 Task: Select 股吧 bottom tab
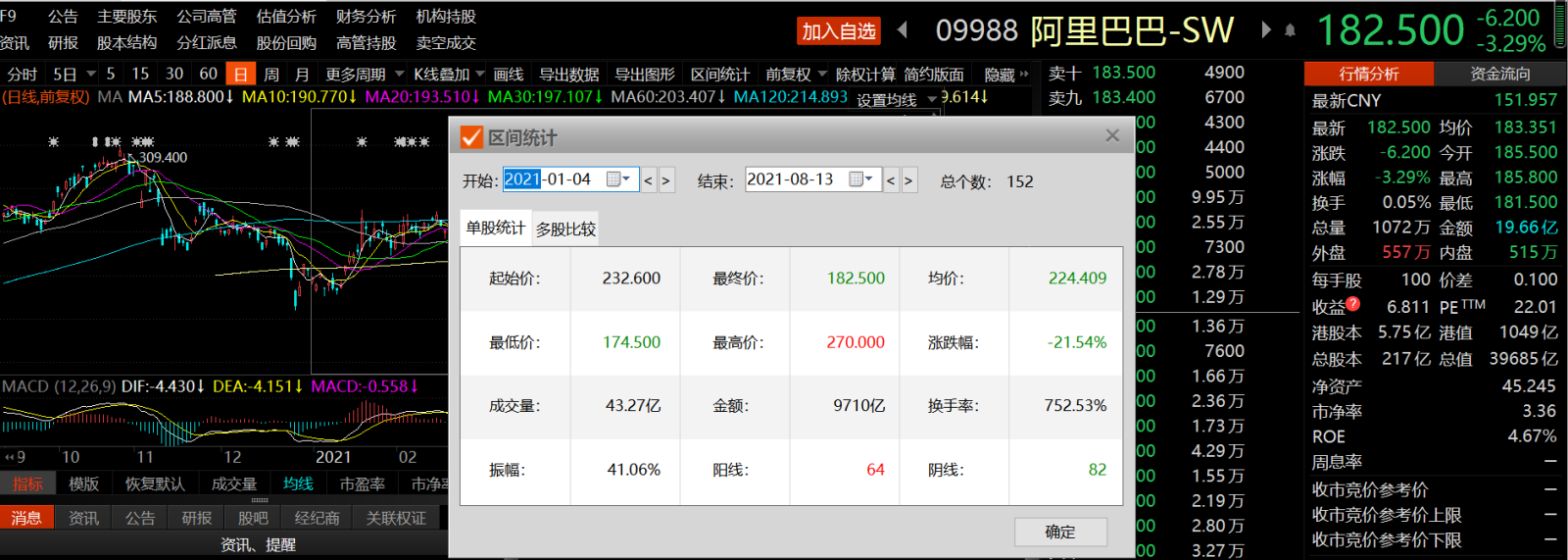(253, 518)
